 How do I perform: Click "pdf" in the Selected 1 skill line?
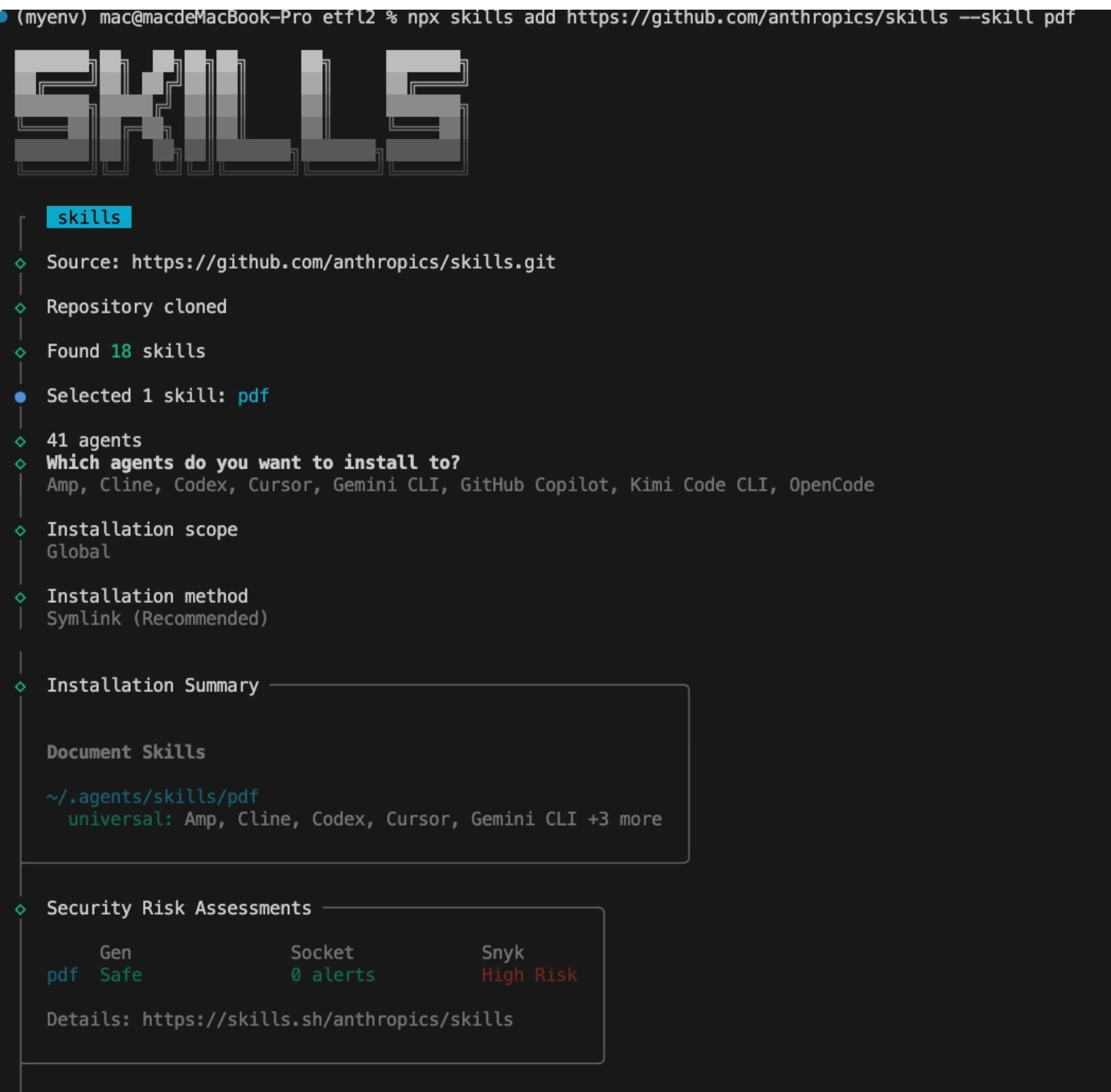[253, 396]
